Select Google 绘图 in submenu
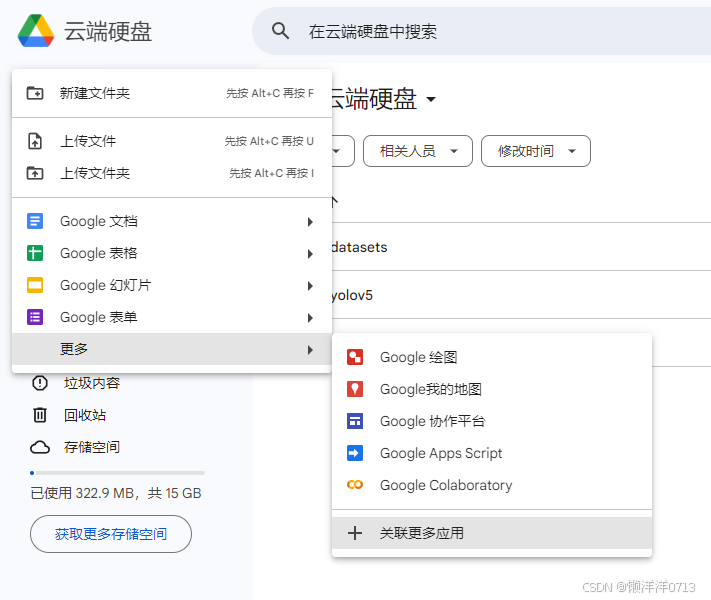Viewport: 711px width, 600px height. click(492, 357)
